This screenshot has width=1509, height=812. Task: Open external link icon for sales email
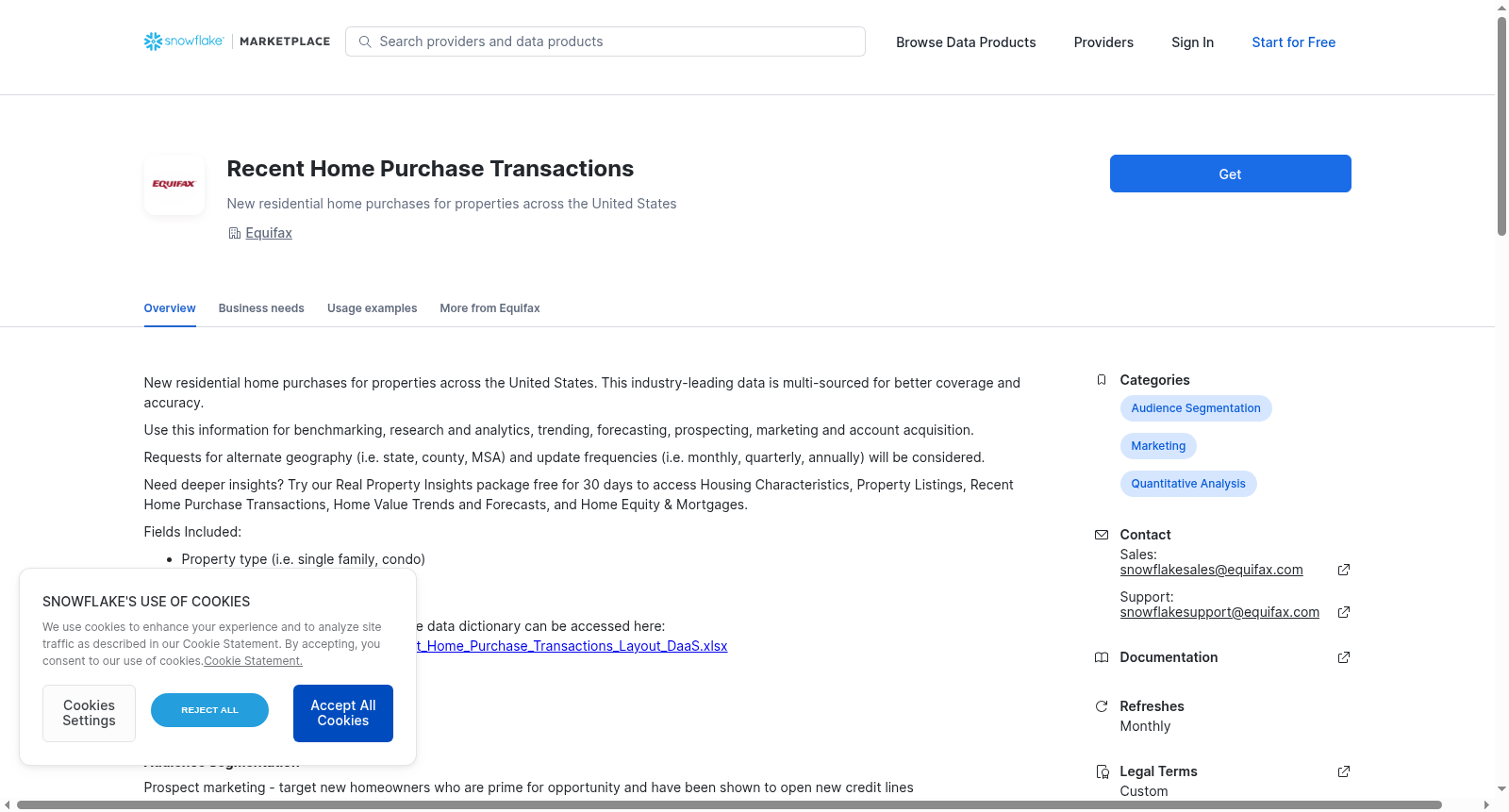click(1344, 570)
